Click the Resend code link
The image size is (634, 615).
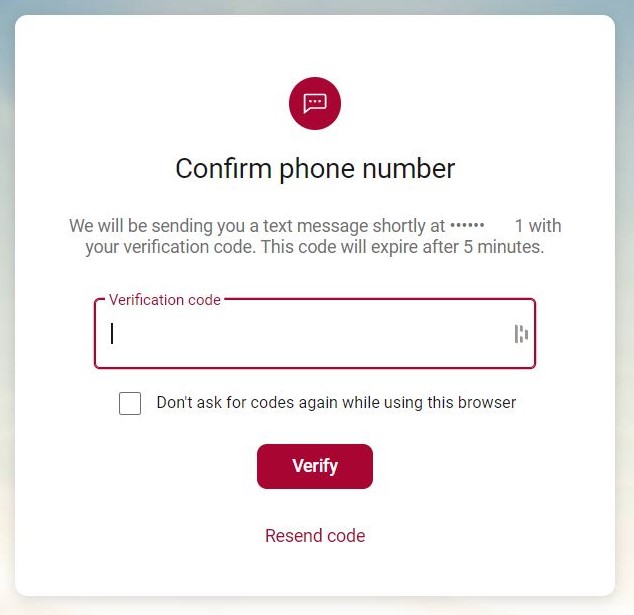[x=315, y=536]
